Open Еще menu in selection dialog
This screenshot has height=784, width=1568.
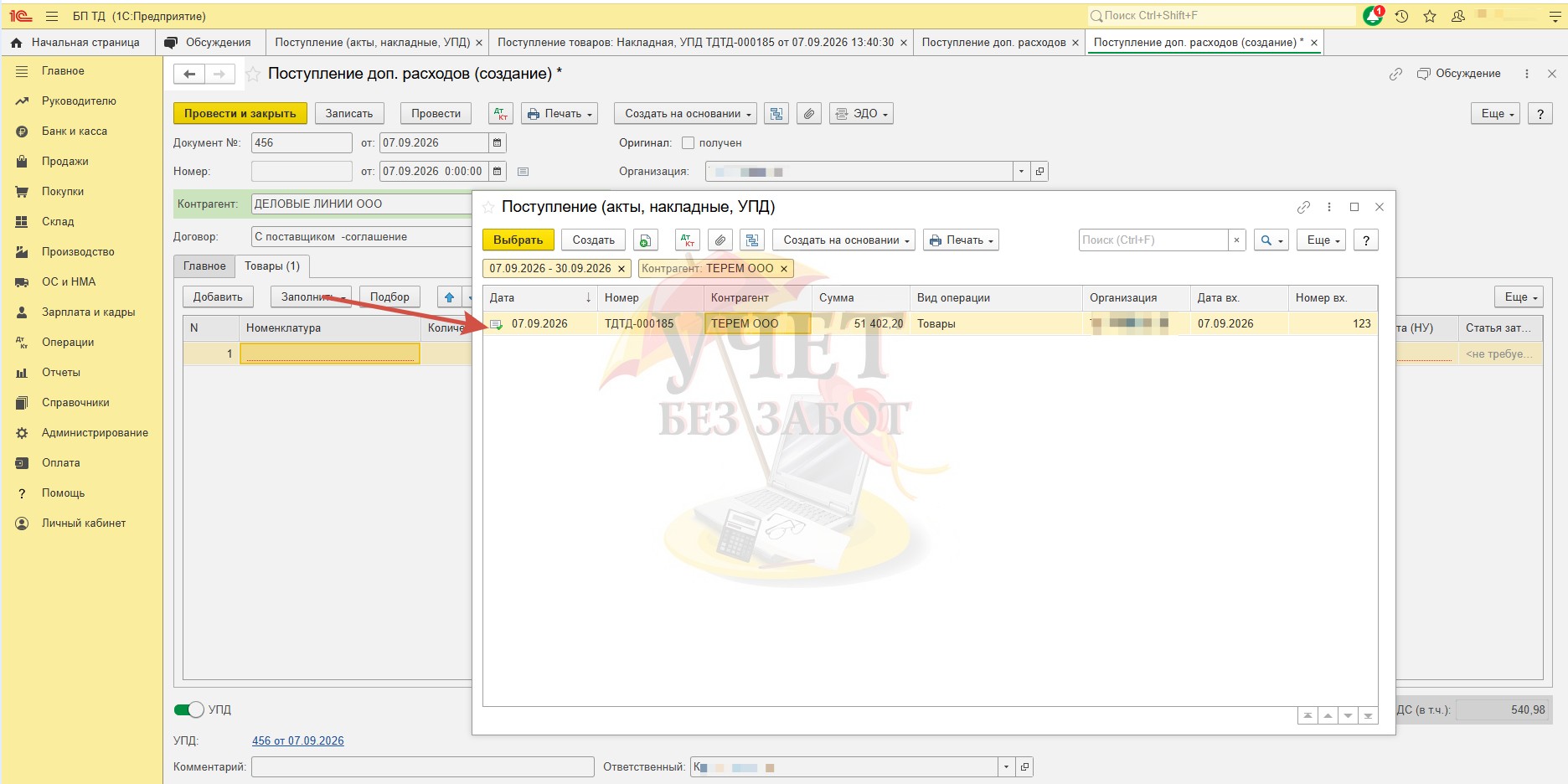(1323, 240)
